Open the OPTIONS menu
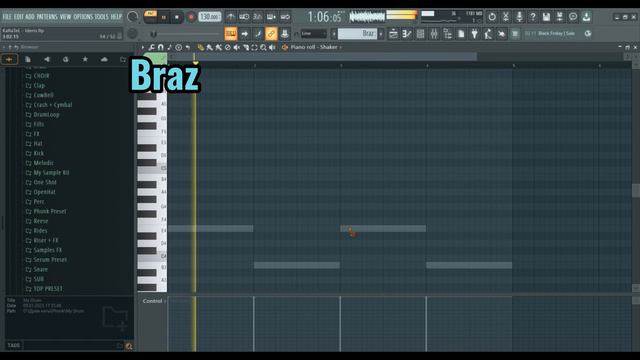Image resolution: width=640 pixels, height=360 pixels. (x=83, y=17)
